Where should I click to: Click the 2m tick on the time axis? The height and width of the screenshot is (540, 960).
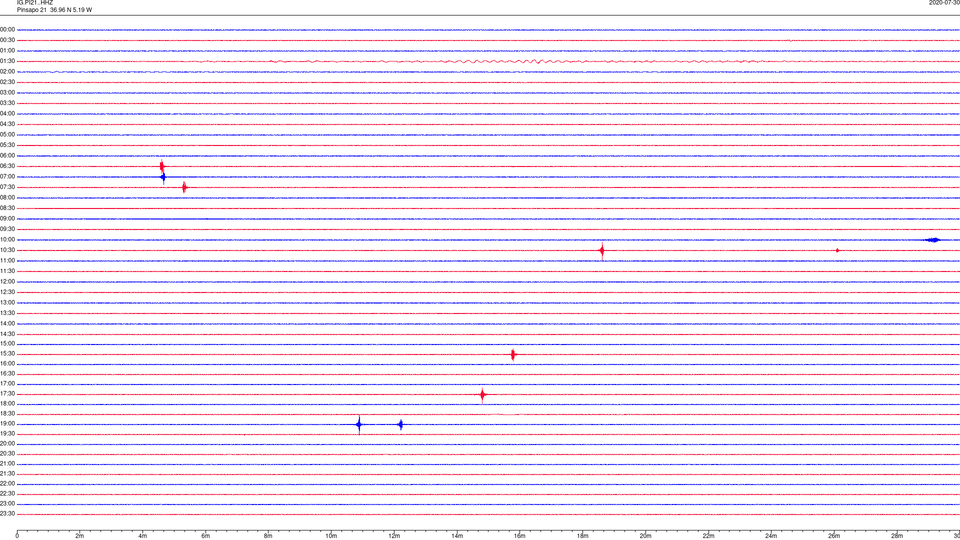click(x=80, y=536)
